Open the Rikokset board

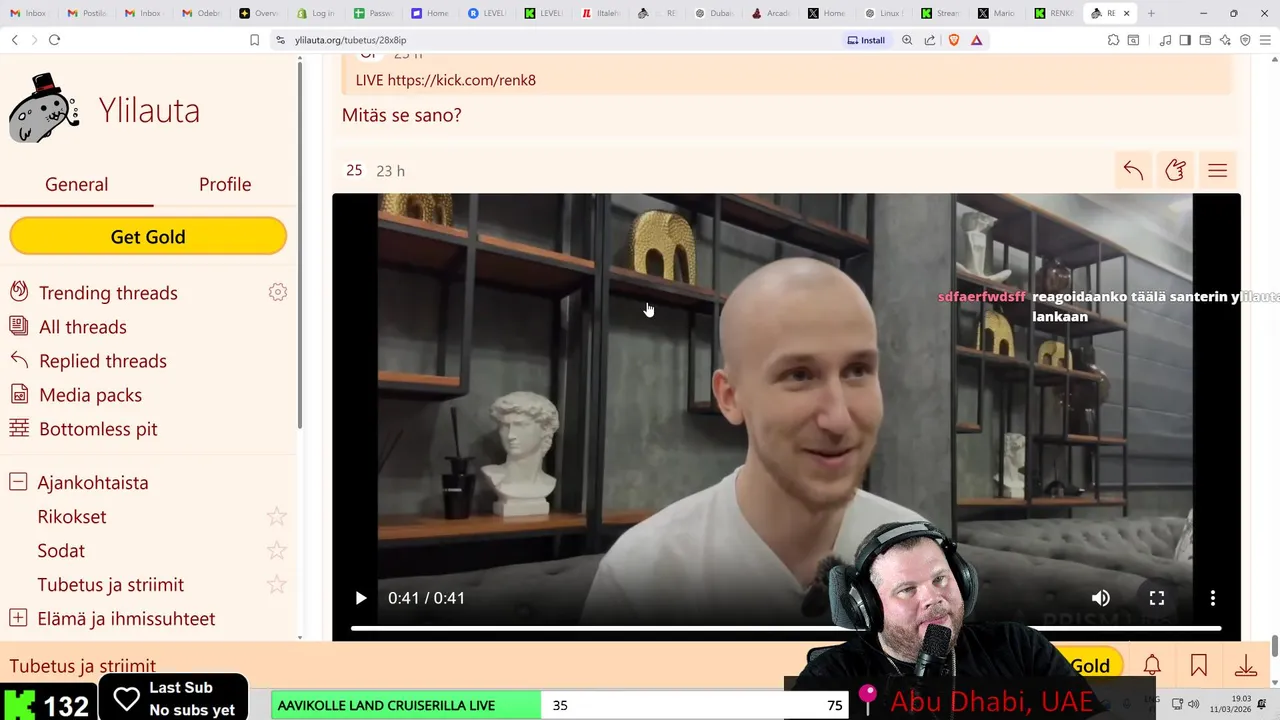point(72,517)
